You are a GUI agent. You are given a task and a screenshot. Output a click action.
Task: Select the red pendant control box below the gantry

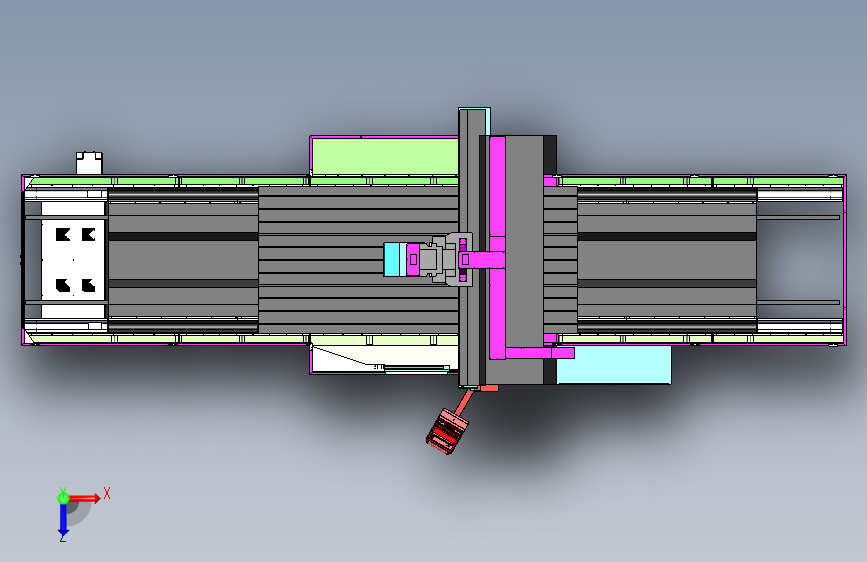[447, 431]
